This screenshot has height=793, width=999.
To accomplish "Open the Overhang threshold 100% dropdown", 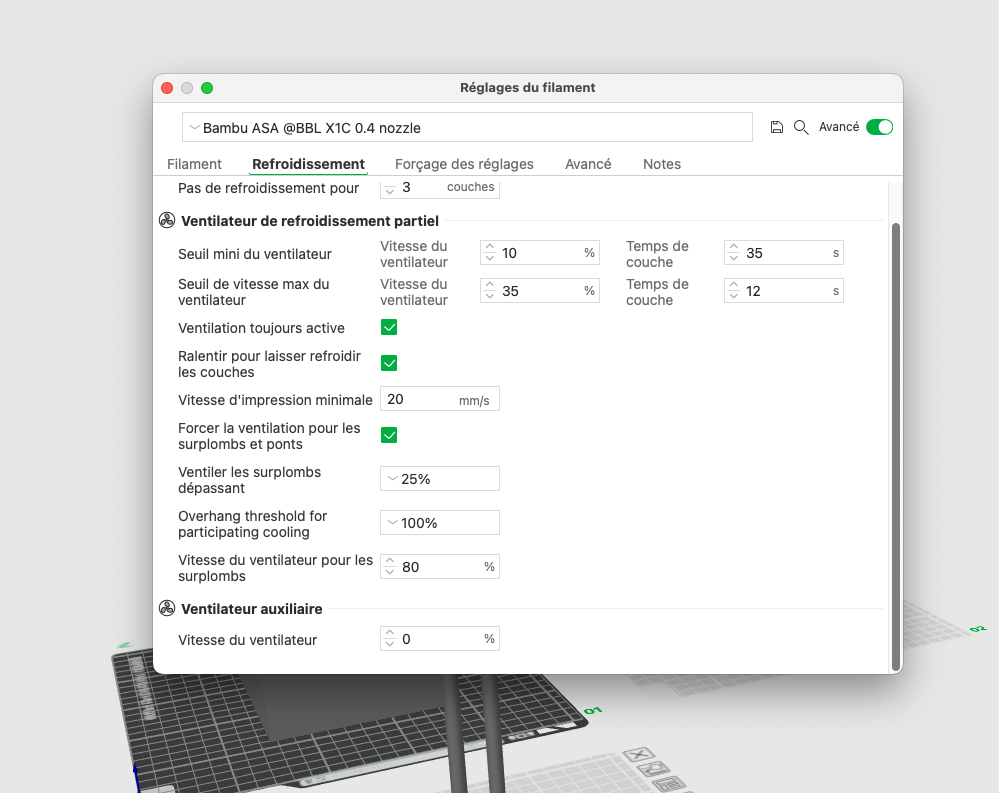I will coord(440,523).
